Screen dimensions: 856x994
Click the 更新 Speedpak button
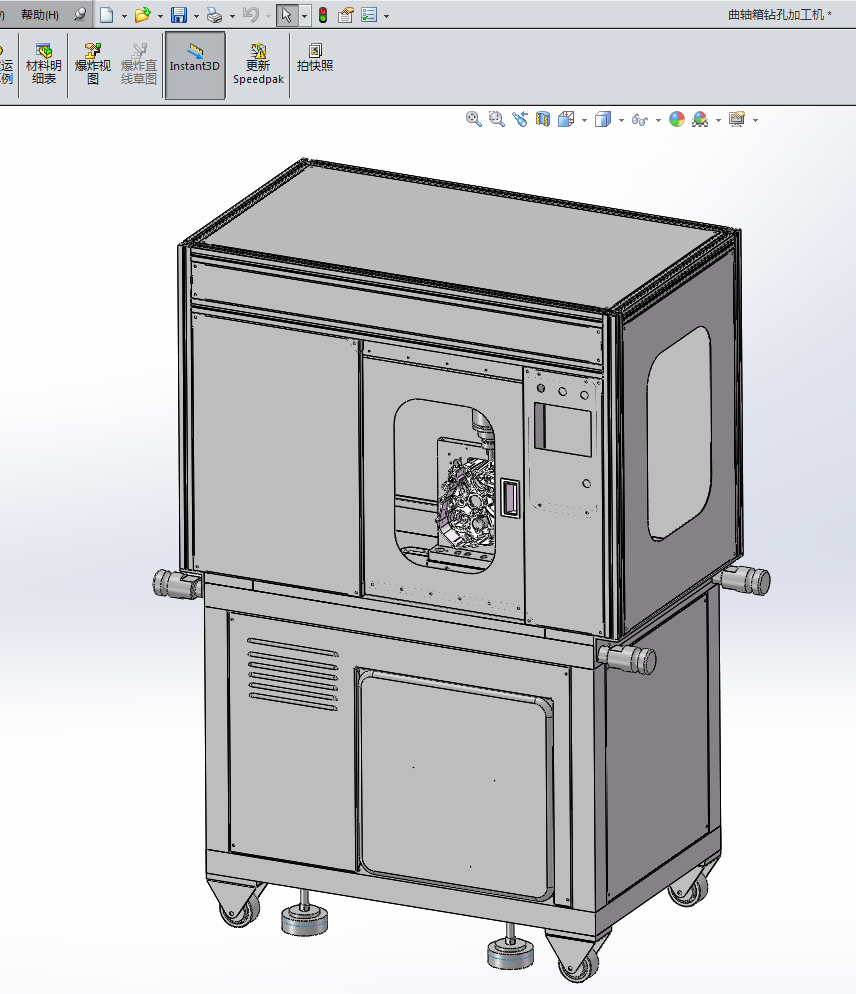tap(259, 64)
